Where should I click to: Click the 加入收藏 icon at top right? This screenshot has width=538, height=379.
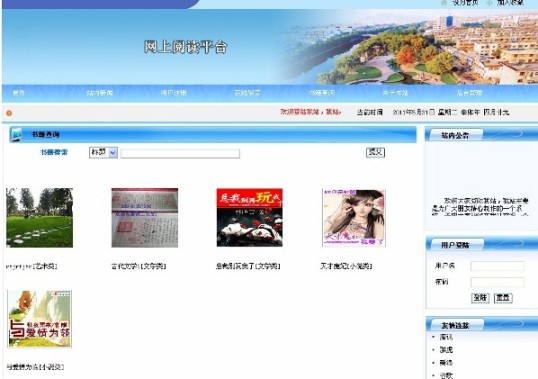(x=489, y=3)
